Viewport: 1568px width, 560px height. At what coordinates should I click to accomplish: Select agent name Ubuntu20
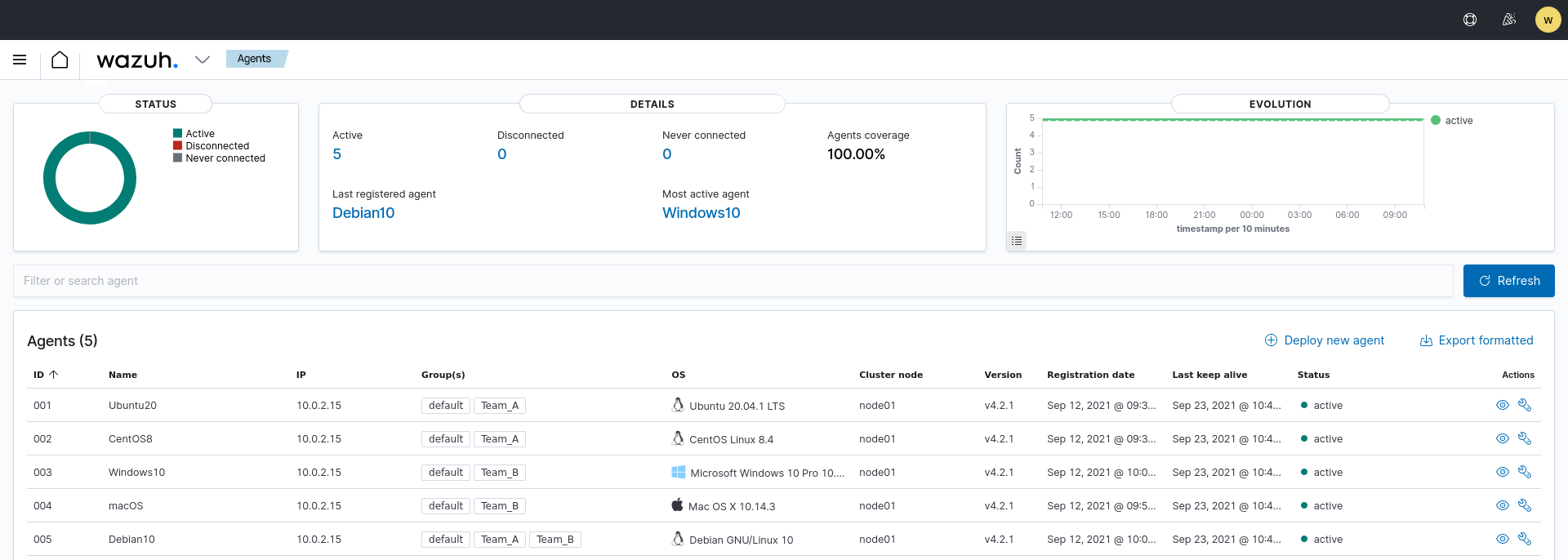pyautogui.click(x=132, y=406)
